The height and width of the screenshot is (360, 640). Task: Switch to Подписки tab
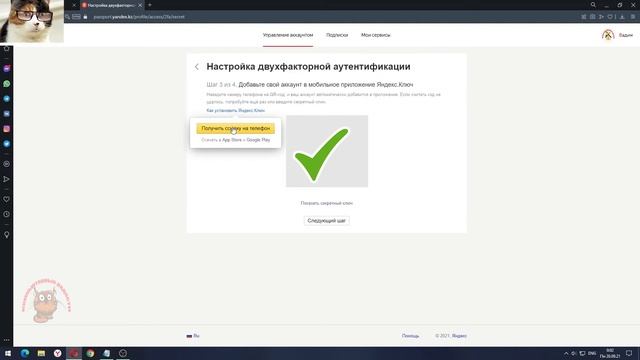[x=337, y=35]
